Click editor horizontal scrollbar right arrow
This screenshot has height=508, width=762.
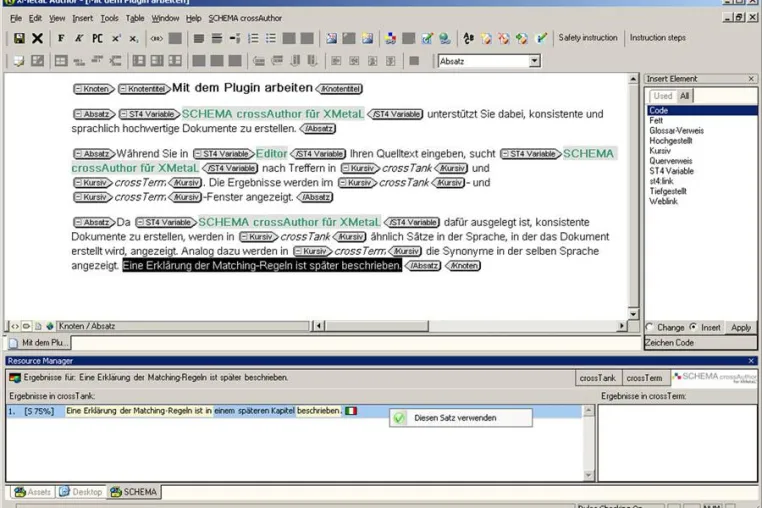point(622,326)
